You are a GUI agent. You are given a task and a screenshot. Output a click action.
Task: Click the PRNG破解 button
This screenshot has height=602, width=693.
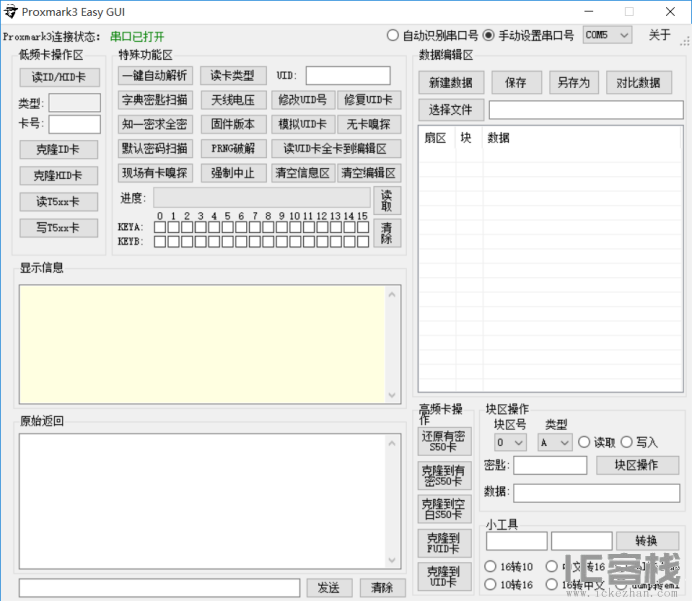tap(233, 149)
